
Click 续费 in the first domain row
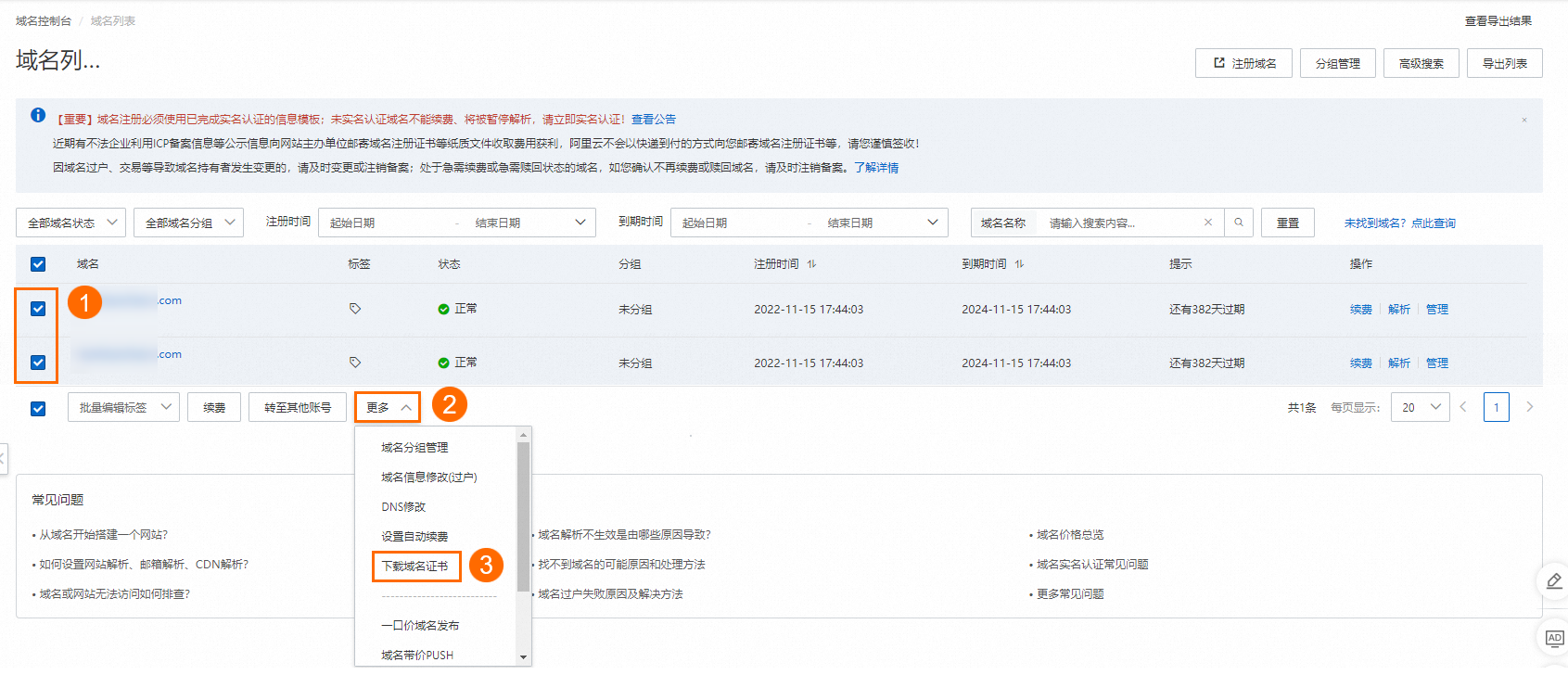1361,310
